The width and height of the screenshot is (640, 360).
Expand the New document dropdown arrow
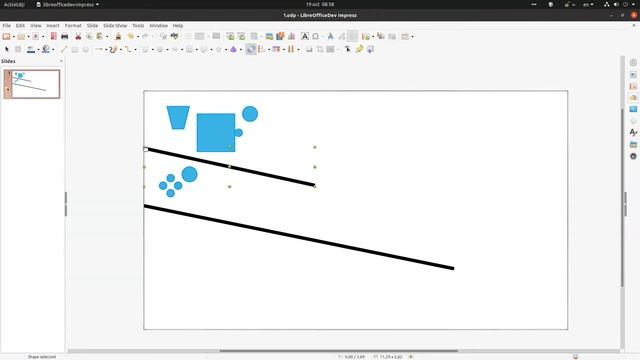click(13, 37)
